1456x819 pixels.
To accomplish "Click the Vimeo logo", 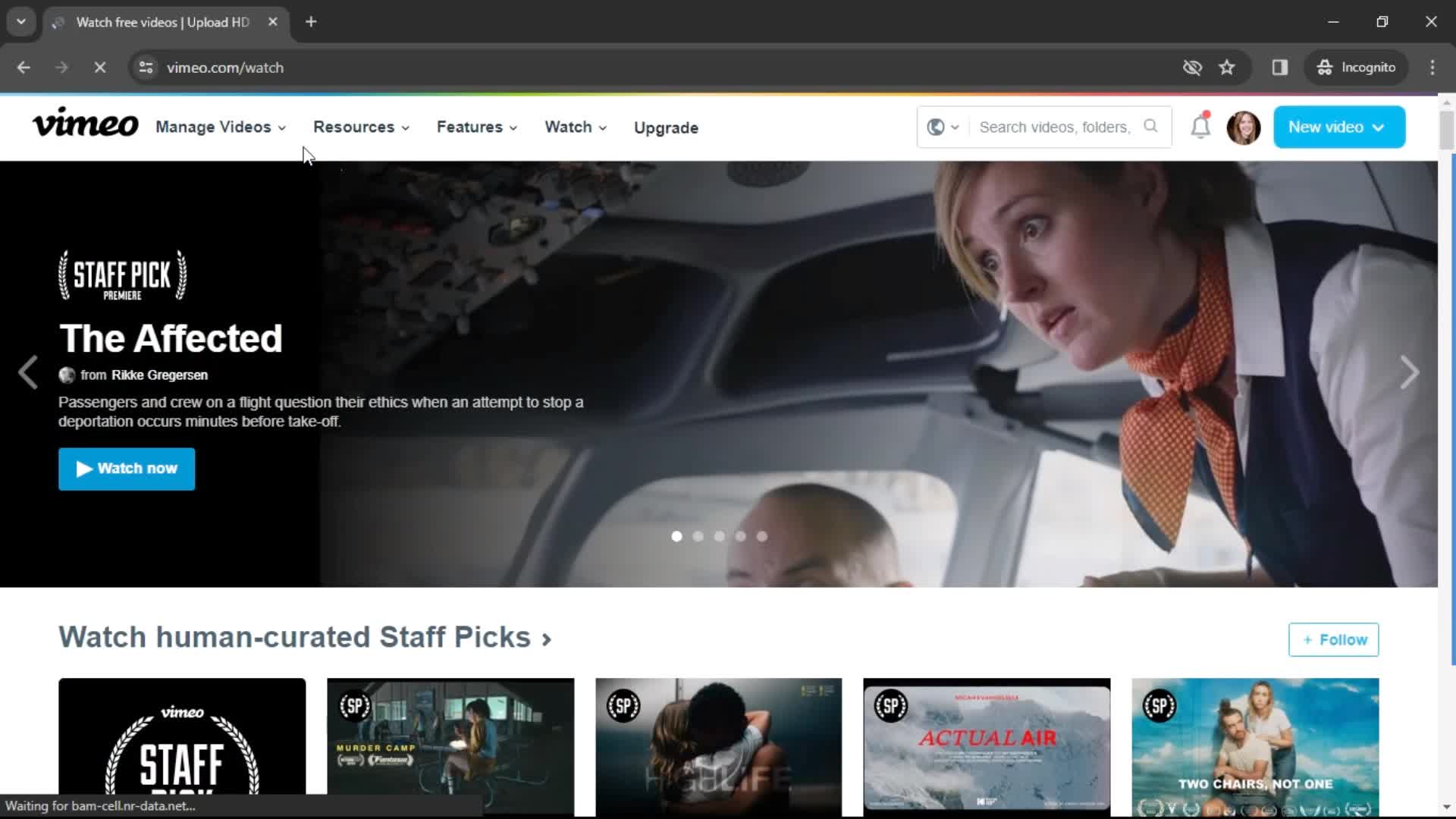I will tap(85, 124).
